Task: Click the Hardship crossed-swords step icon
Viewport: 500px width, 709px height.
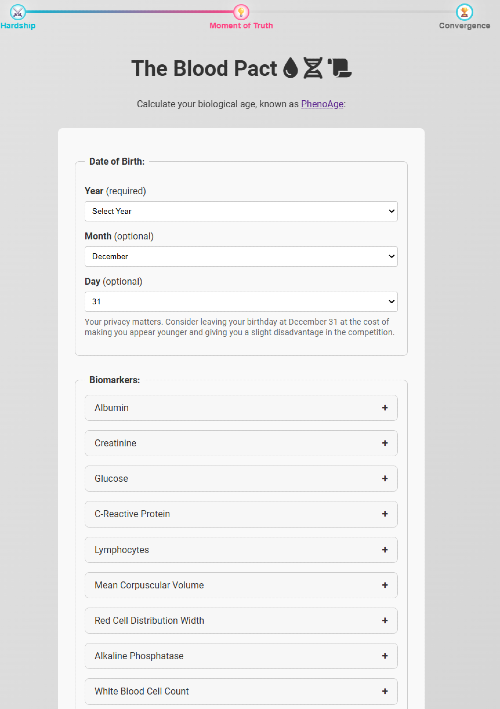Action: point(18,12)
